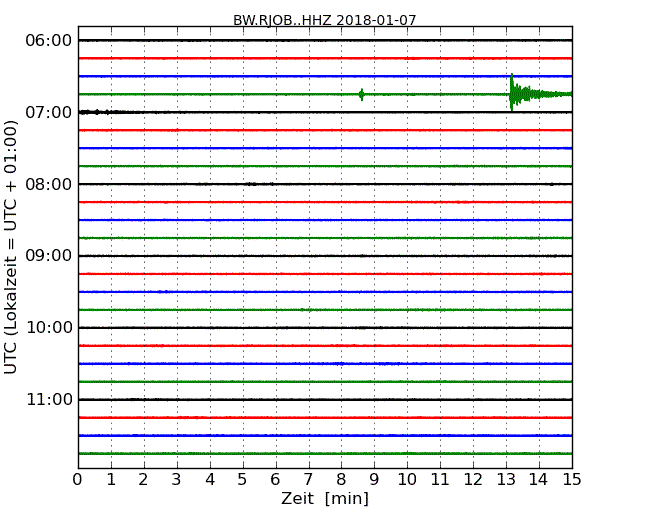Click the x-axis label Zeit [min]
The image size is (650, 520).
(x=325, y=498)
